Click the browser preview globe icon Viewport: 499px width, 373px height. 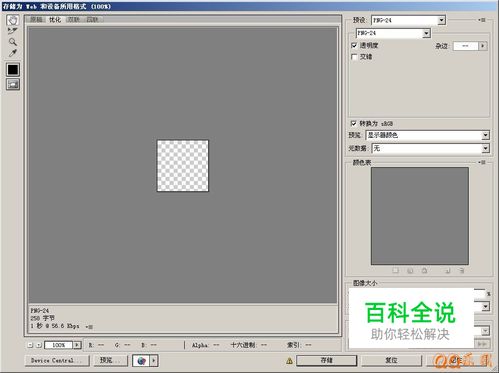pyautogui.click(x=141, y=360)
